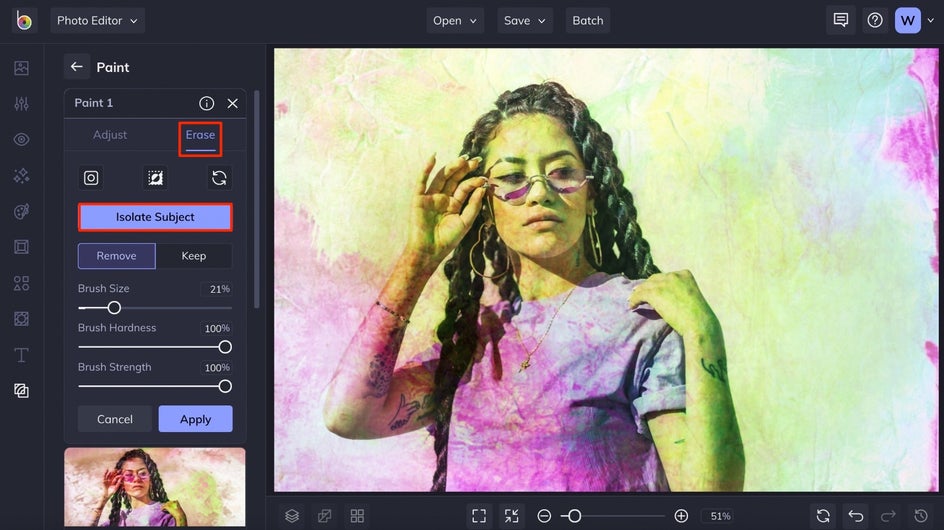Open the help question mark icon
Image resolution: width=944 pixels, height=530 pixels.
(875, 20)
